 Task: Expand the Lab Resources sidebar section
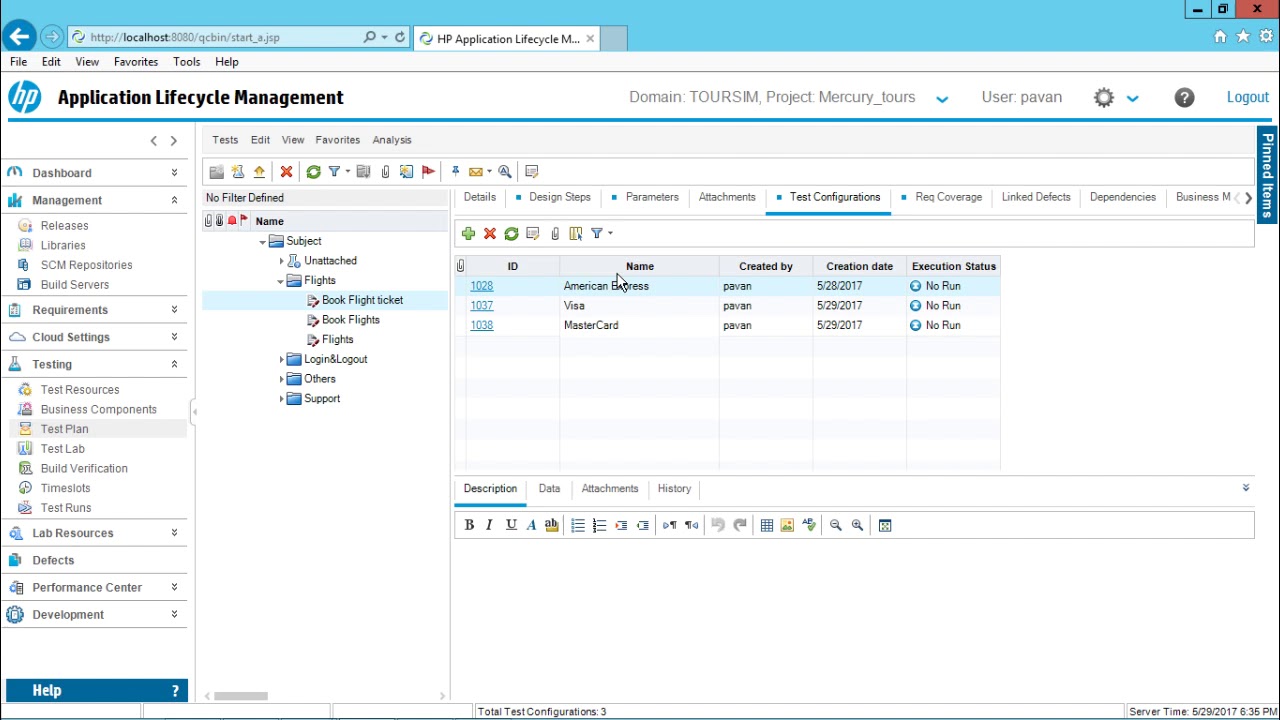pyautogui.click(x=174, y=533)
